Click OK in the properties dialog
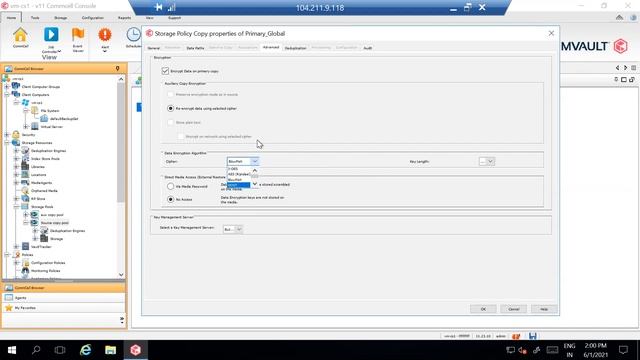Screen dimensions: 640x360 [x=483, y=309]
